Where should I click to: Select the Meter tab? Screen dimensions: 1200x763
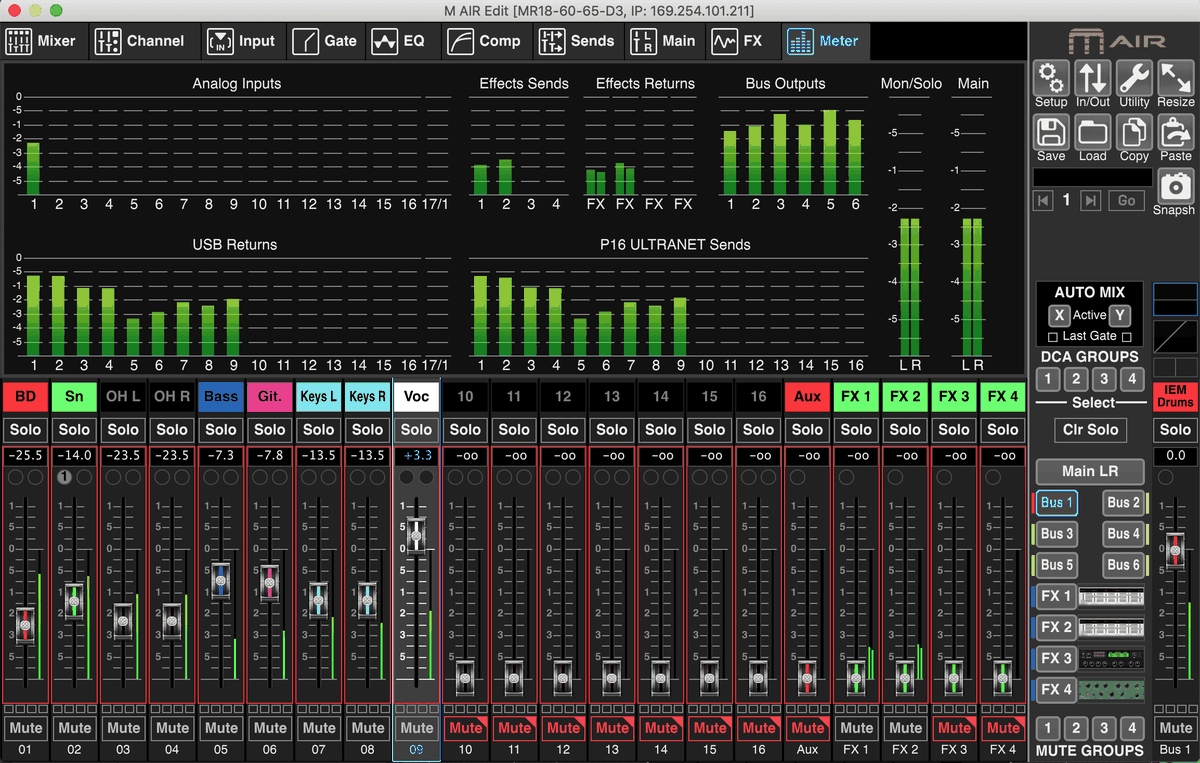[824, 41]
